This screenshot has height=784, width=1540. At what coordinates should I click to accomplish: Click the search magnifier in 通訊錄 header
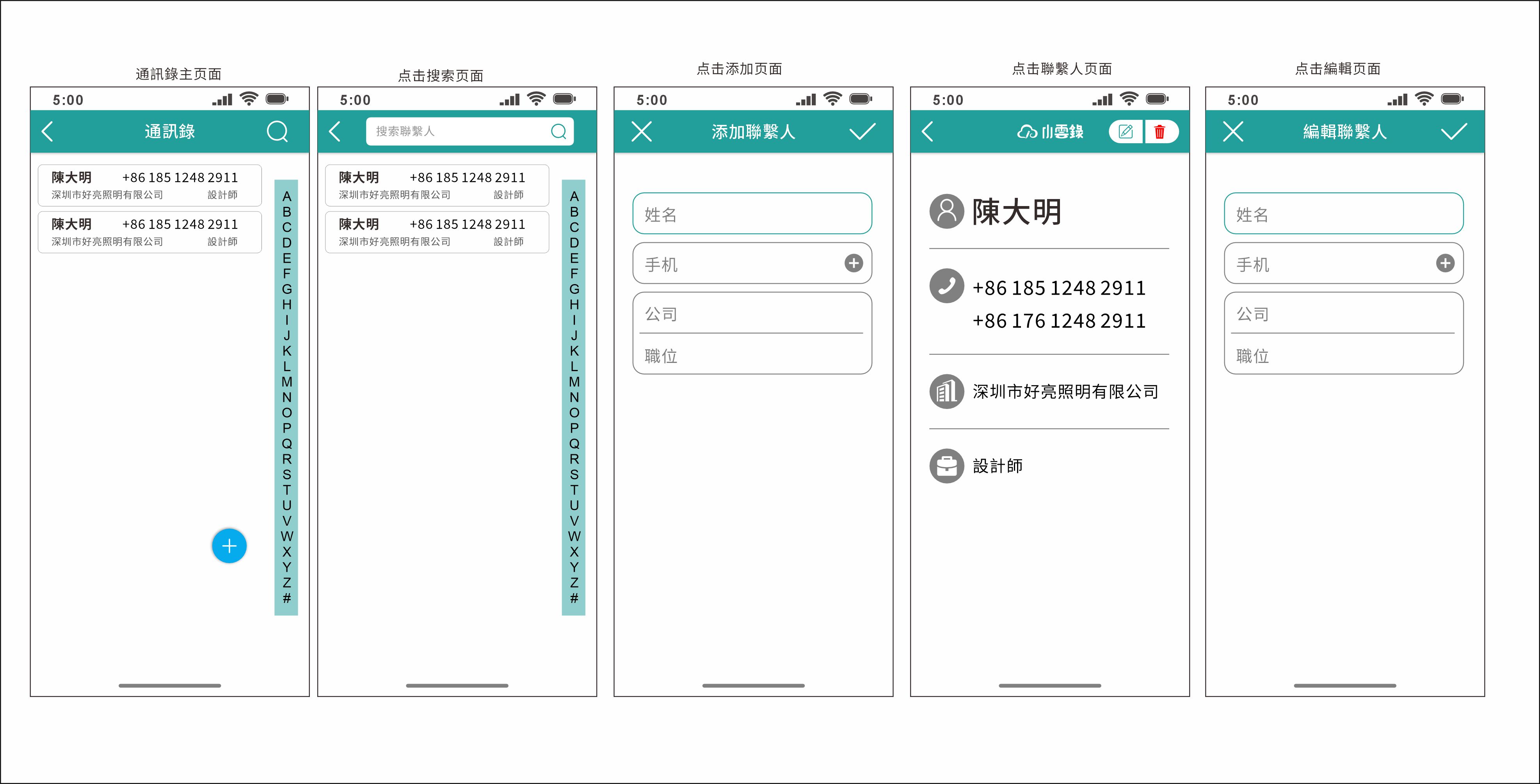tap(277, 132)
